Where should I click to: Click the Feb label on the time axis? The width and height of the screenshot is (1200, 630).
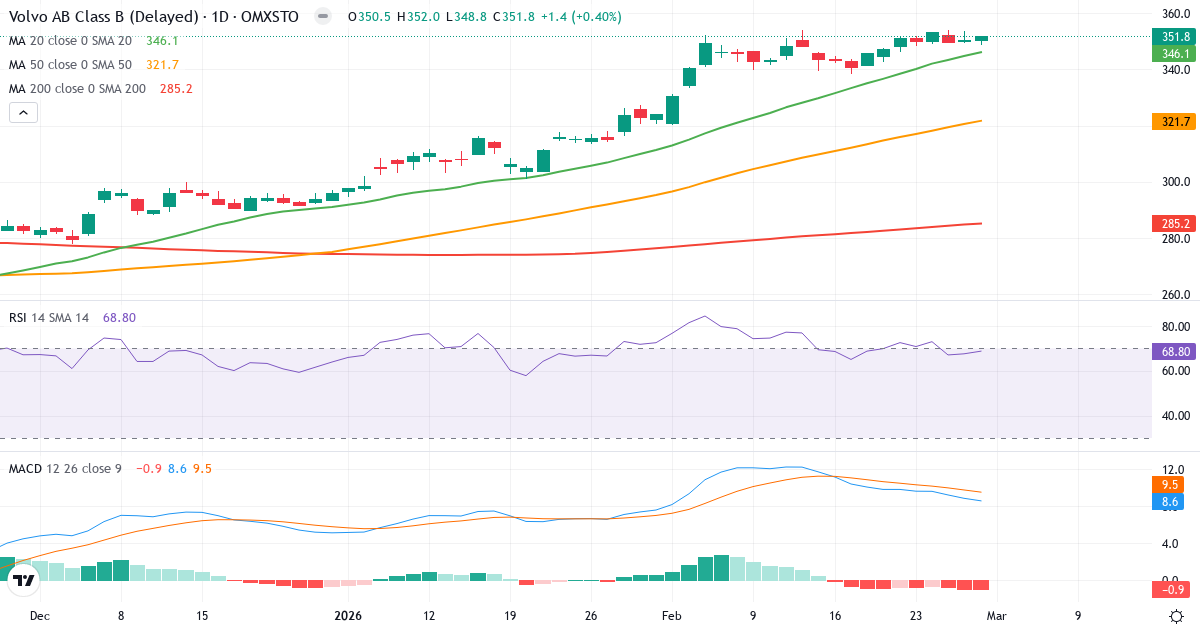pyautogui.click(x=671, y=617)
